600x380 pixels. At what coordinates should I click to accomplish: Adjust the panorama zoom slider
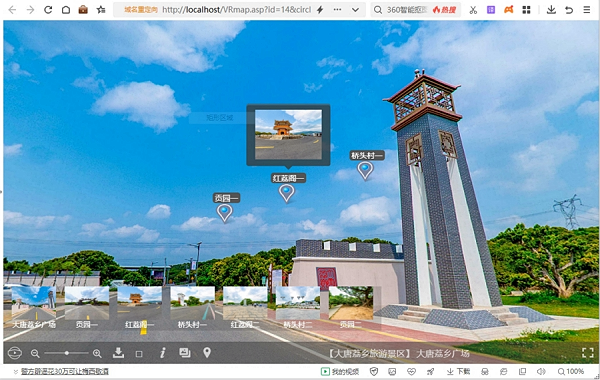(x=67, y=353)
